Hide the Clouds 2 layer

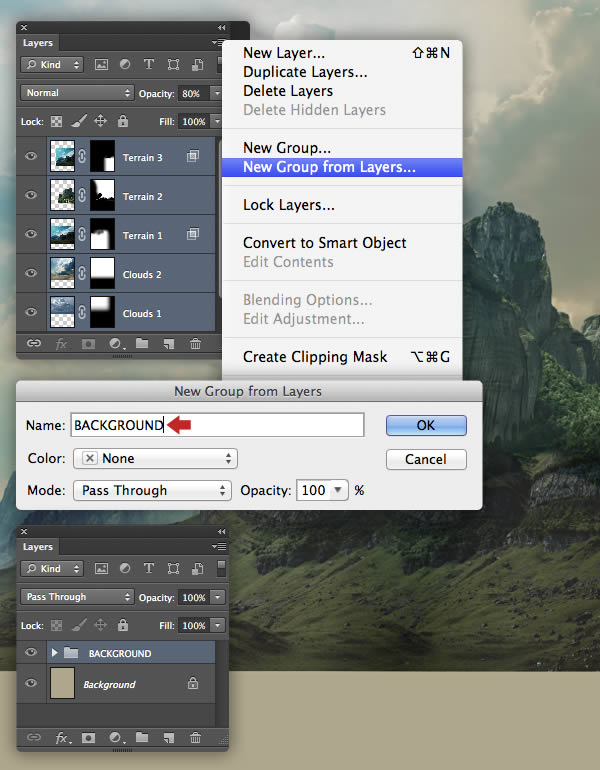(x=31, y=273)
